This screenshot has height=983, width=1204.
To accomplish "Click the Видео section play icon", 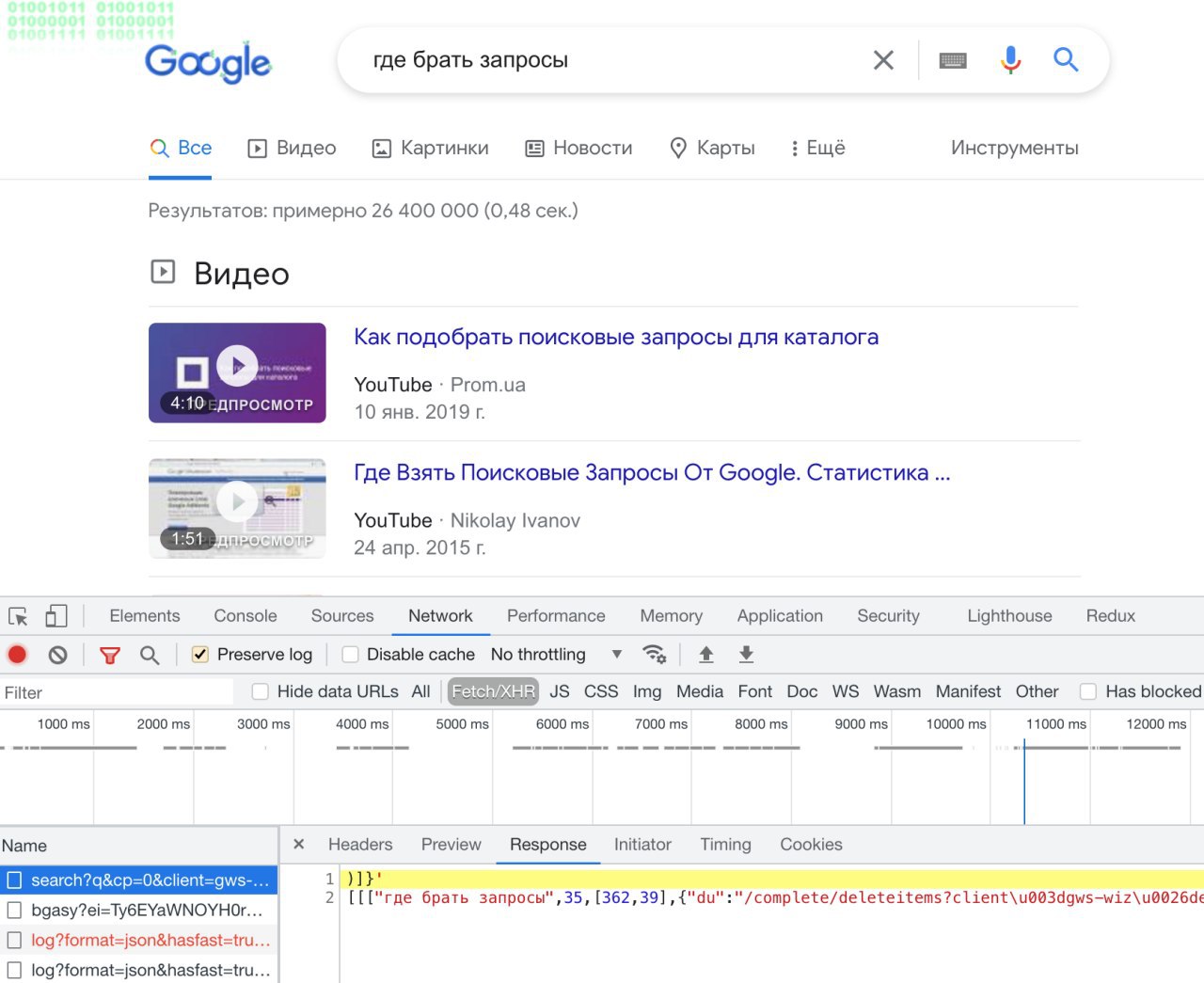I will coord(163,272).
